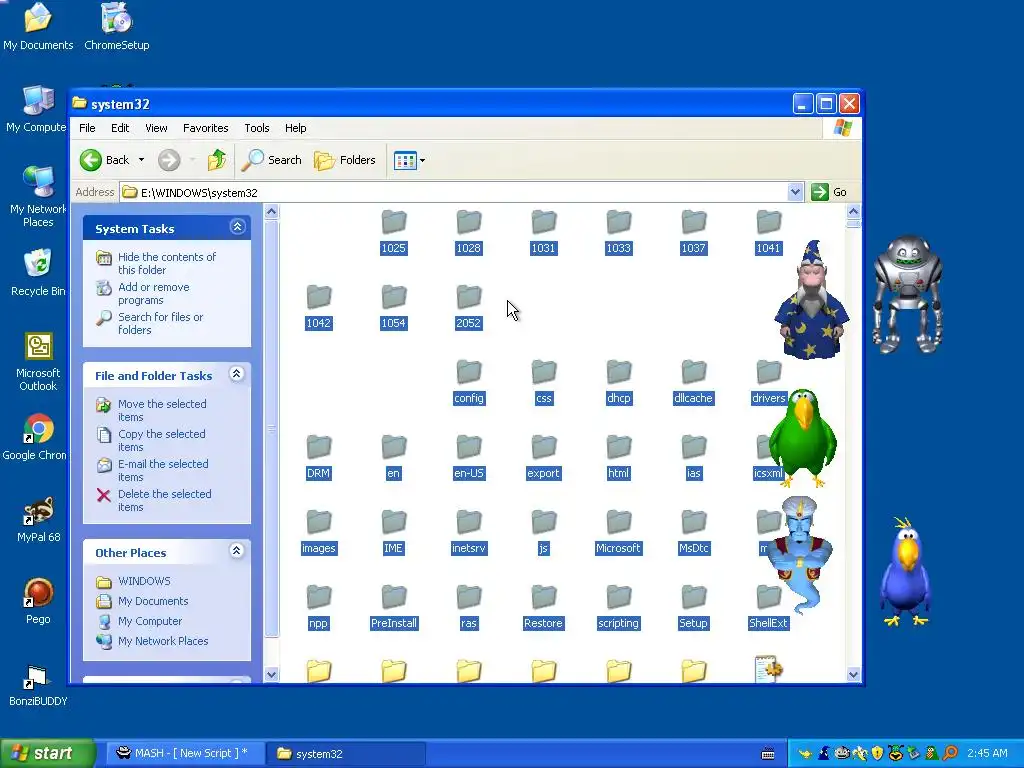
Task: Open the Edit menu
Action: [x=120, y=128]
